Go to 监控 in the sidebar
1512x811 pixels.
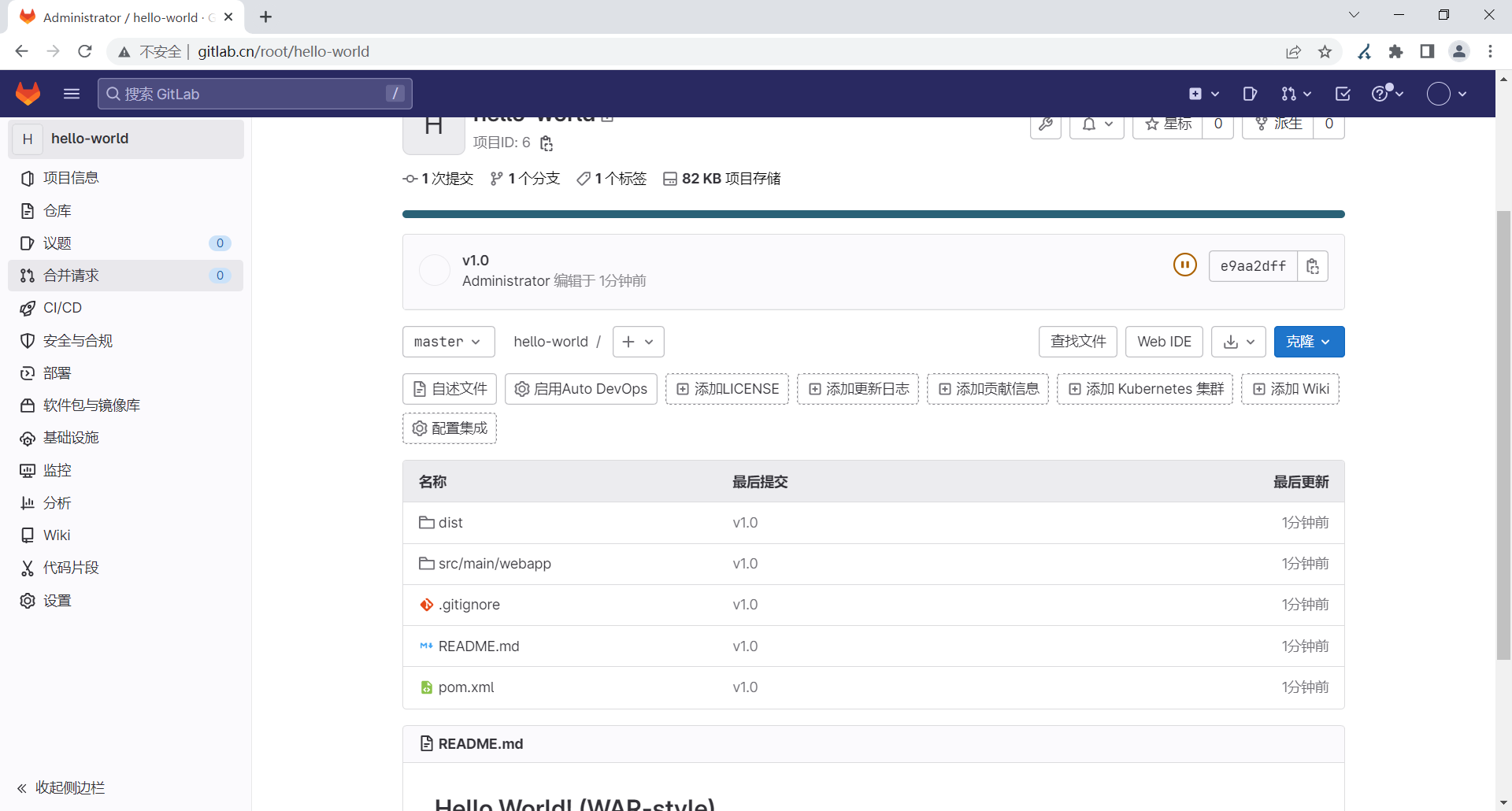click(126, 470)
